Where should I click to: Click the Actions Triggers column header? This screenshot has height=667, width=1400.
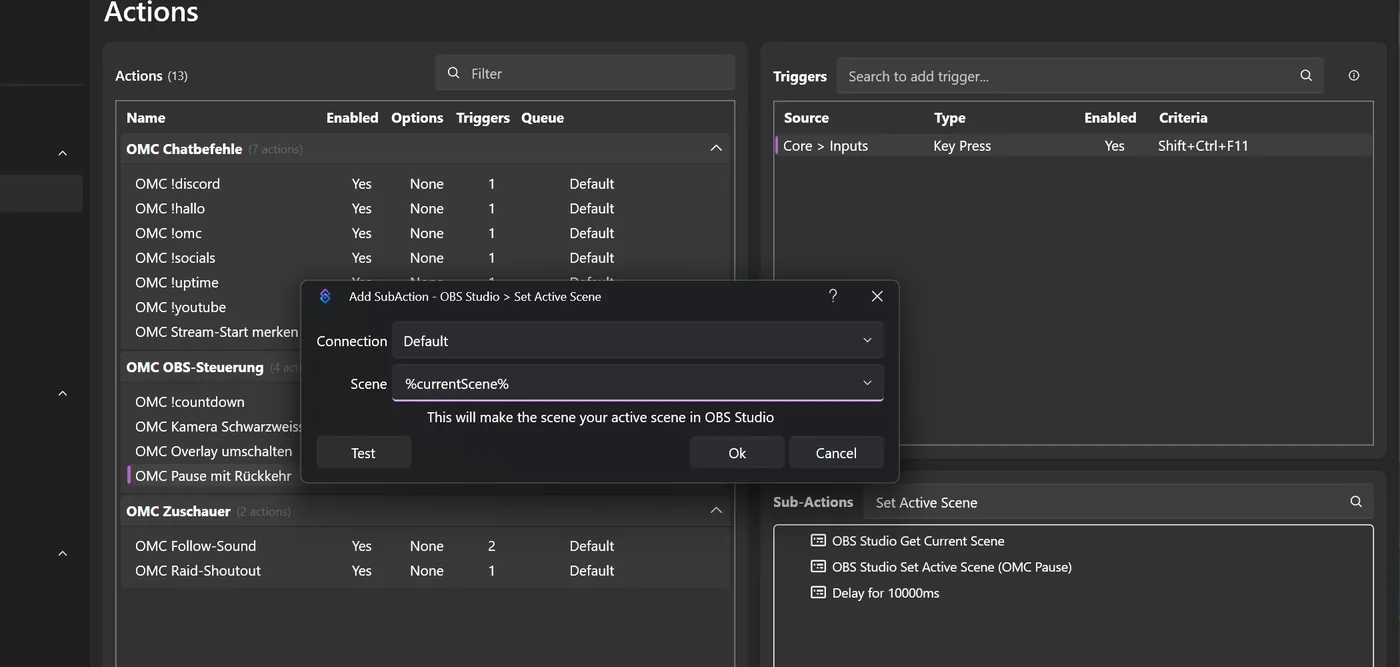click(x=483, y=117)
